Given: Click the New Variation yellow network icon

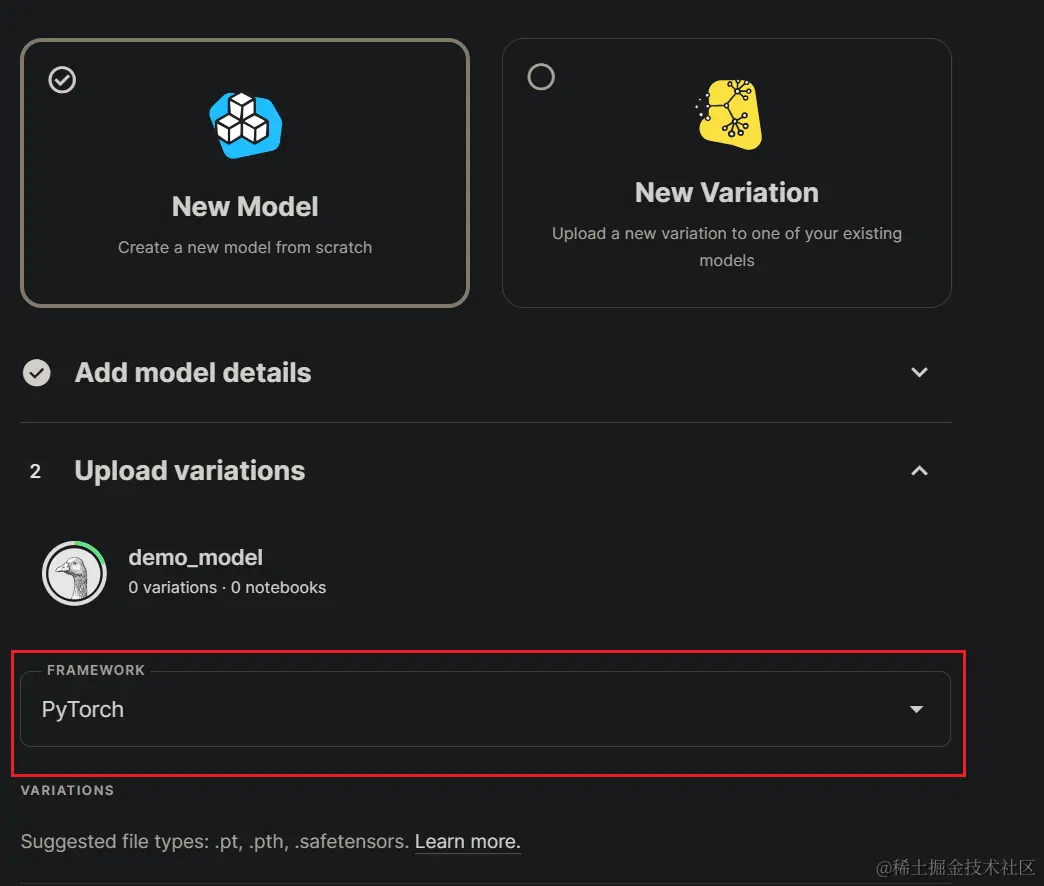Looking at the screenshot, I should 727,114.
